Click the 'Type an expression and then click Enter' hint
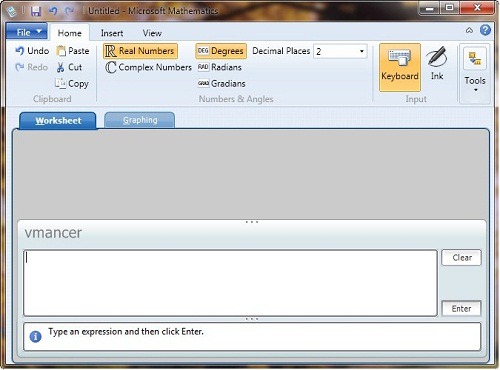This screenshot has height=370, width=500. [126, 332]
